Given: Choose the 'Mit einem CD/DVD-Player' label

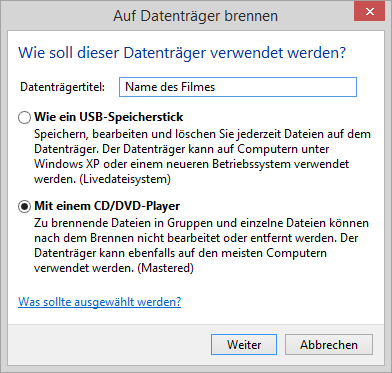Looking at the screenshot, I should (107, 206).
